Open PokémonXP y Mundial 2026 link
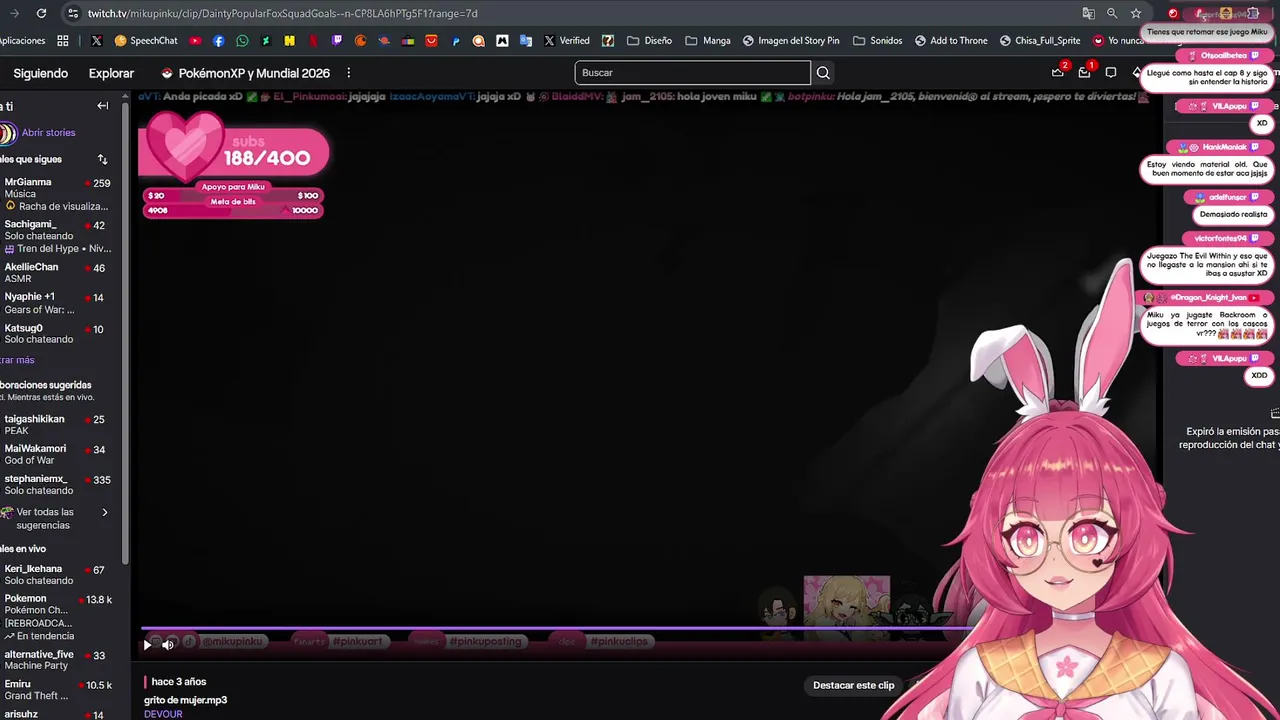The height and width of the screenshot is (720, 1280). pyautogui.click(x=245, y=73)
